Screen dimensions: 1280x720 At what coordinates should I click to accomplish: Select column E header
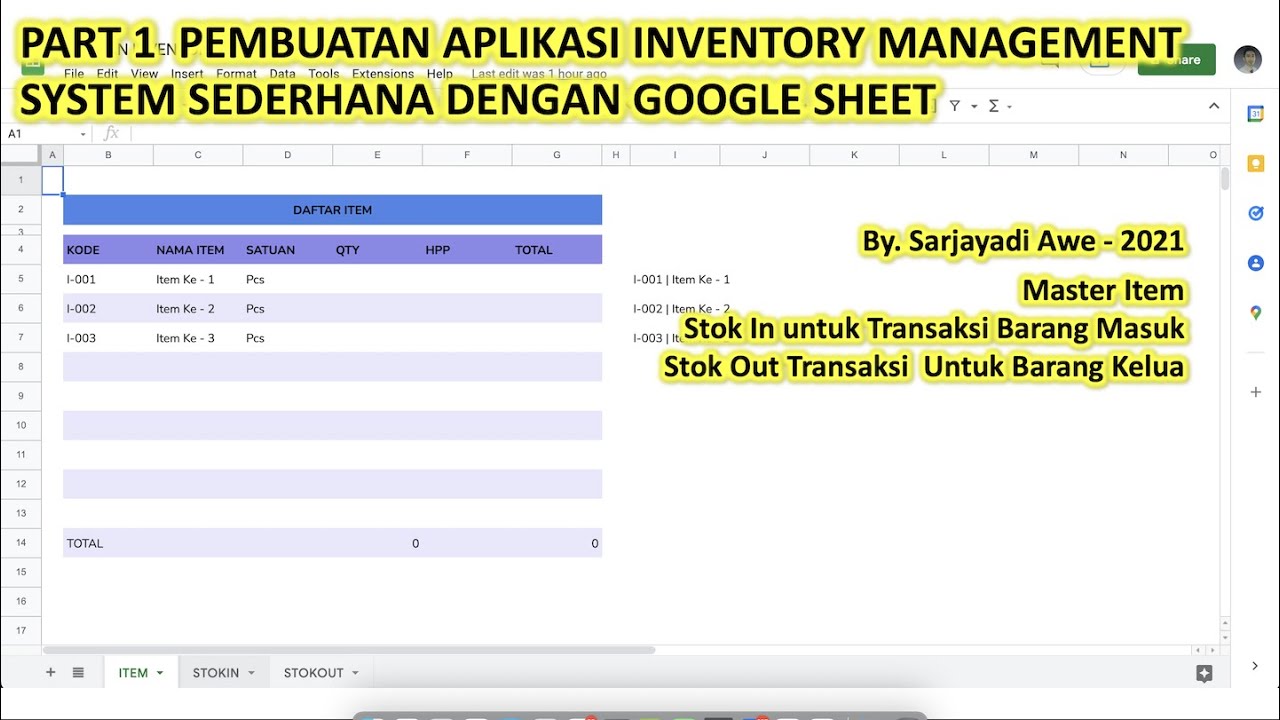377,155
